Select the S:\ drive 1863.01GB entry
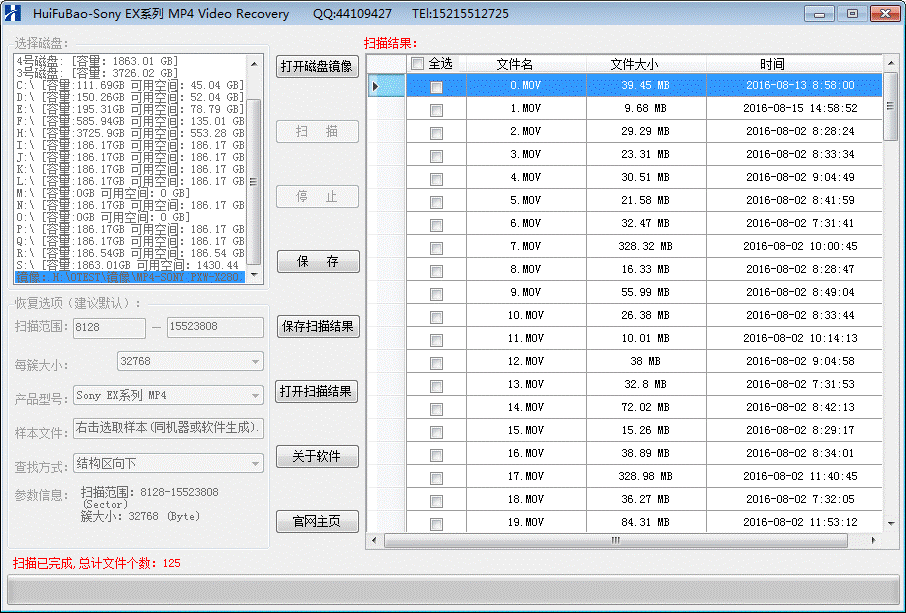This screenshot has height=613, width=906. click(131, 266)
